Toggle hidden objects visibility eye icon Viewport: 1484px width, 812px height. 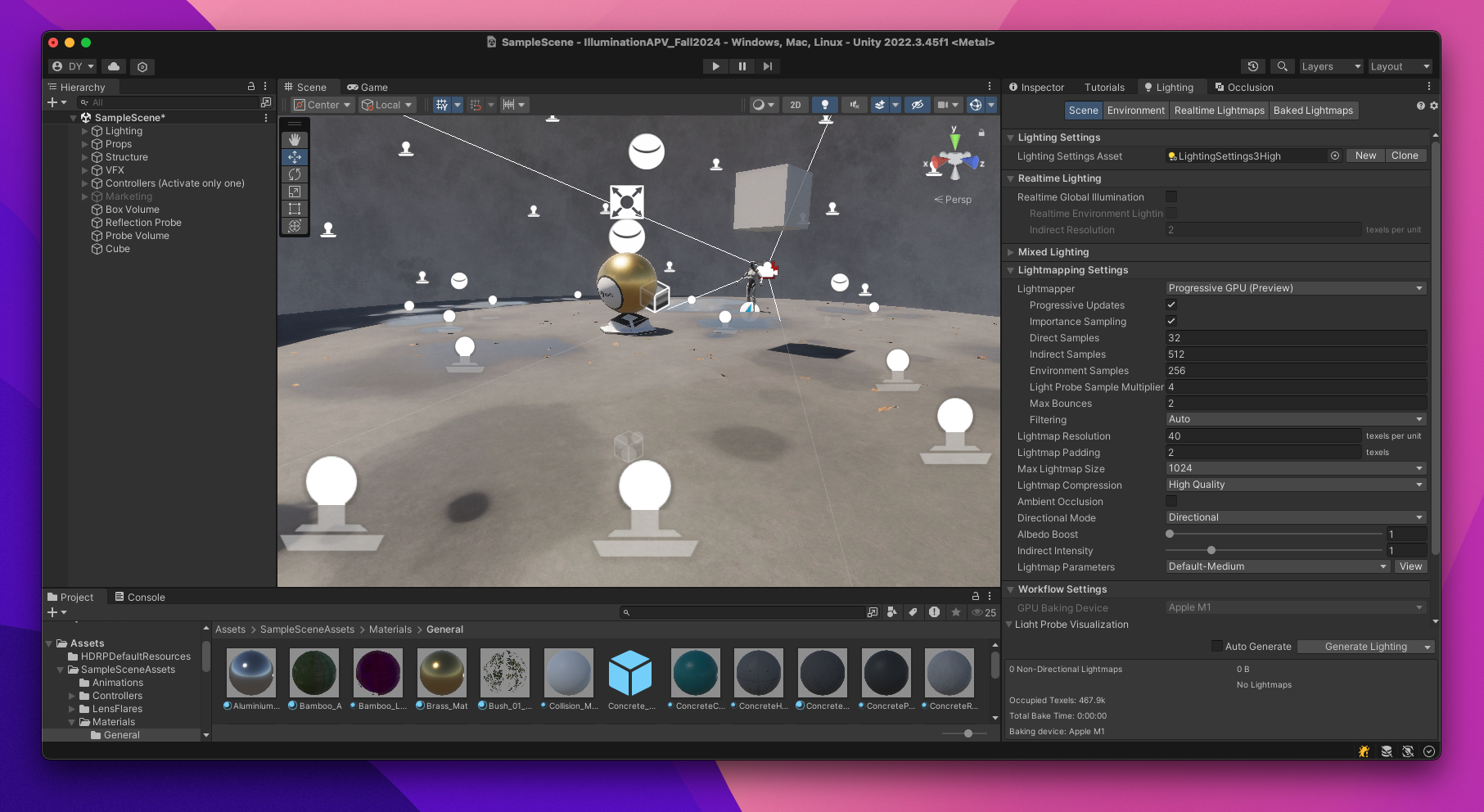[x=917, y=105]
